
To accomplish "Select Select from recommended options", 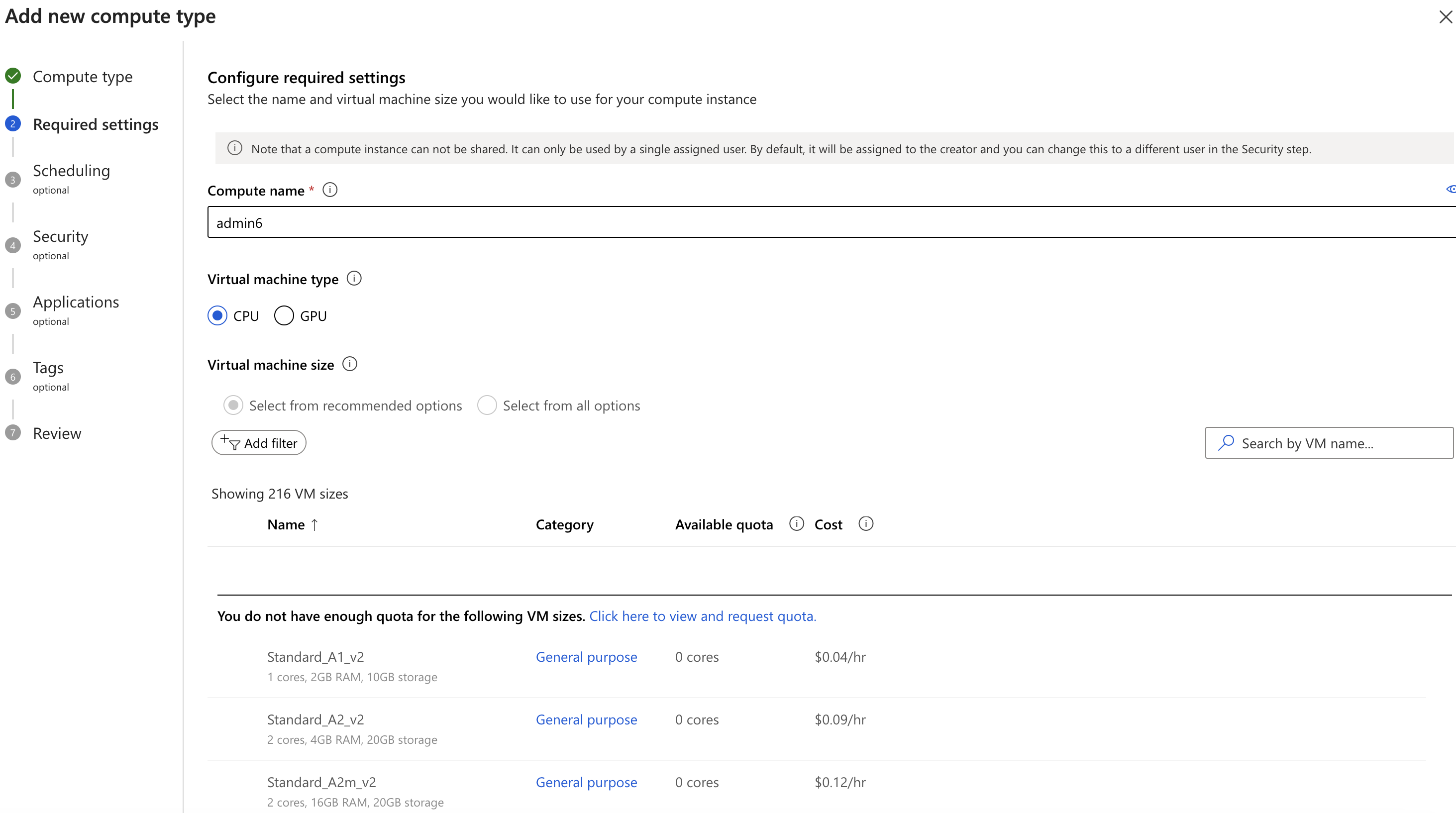I will coord(233,405).
